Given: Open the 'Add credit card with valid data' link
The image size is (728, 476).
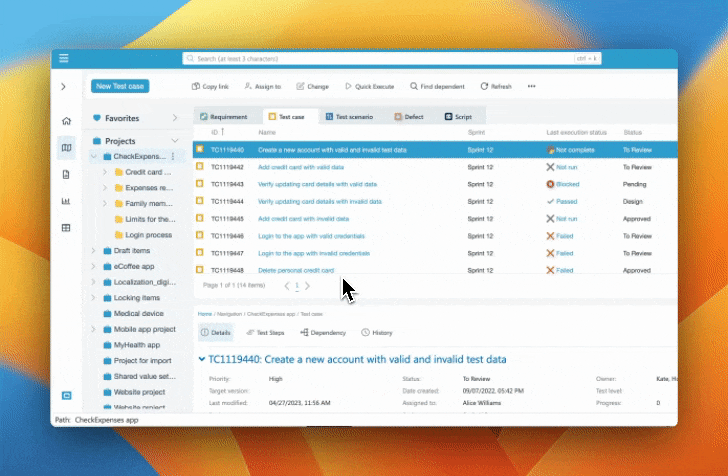Looking at the screenshot, I should pyautogui.click(x=300, y=167).
